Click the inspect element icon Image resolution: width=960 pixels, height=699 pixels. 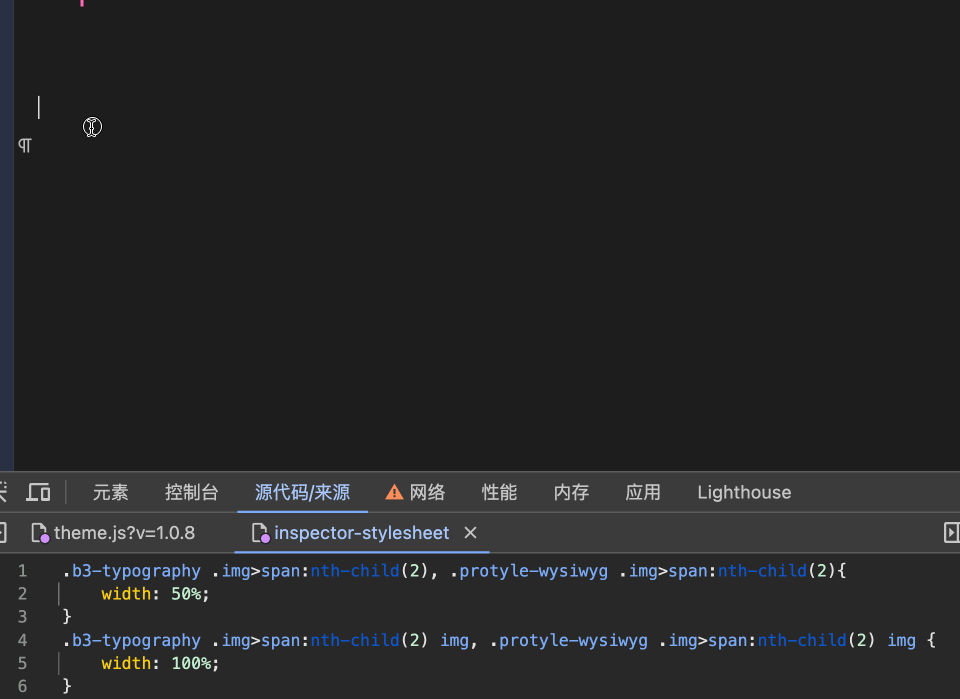point(3,492)
